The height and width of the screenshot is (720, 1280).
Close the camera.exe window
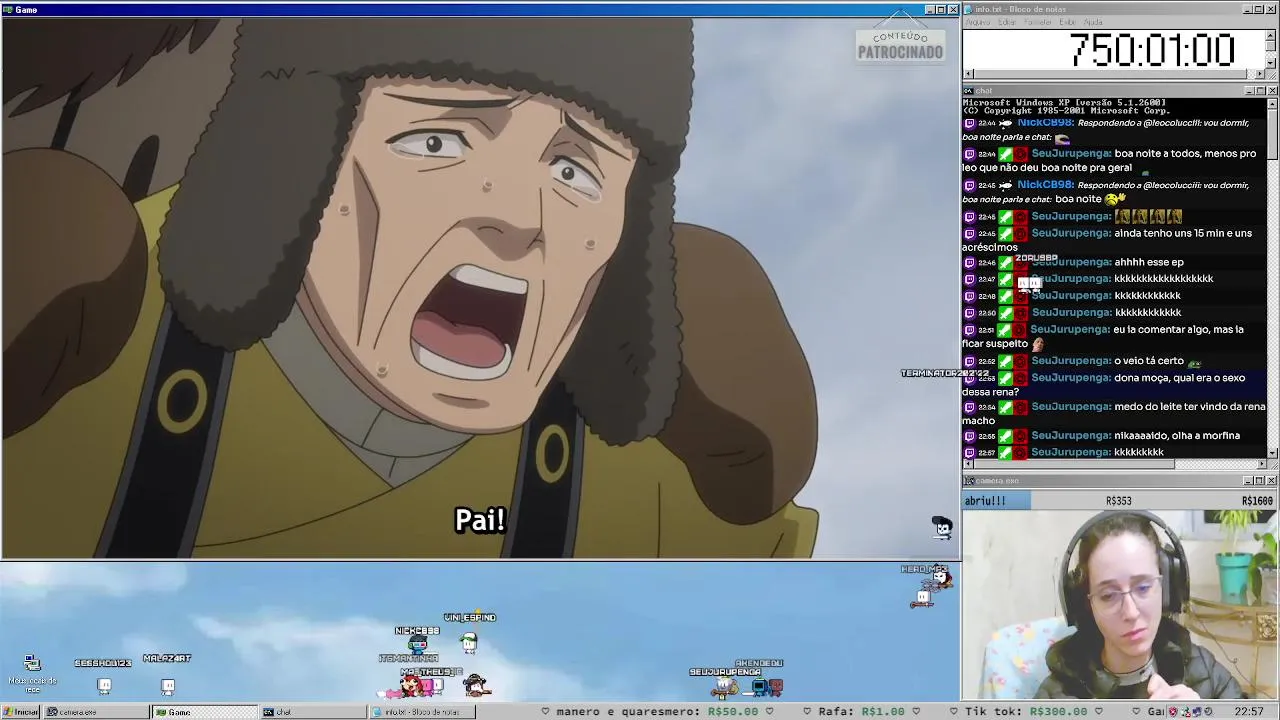(1272, 481)
